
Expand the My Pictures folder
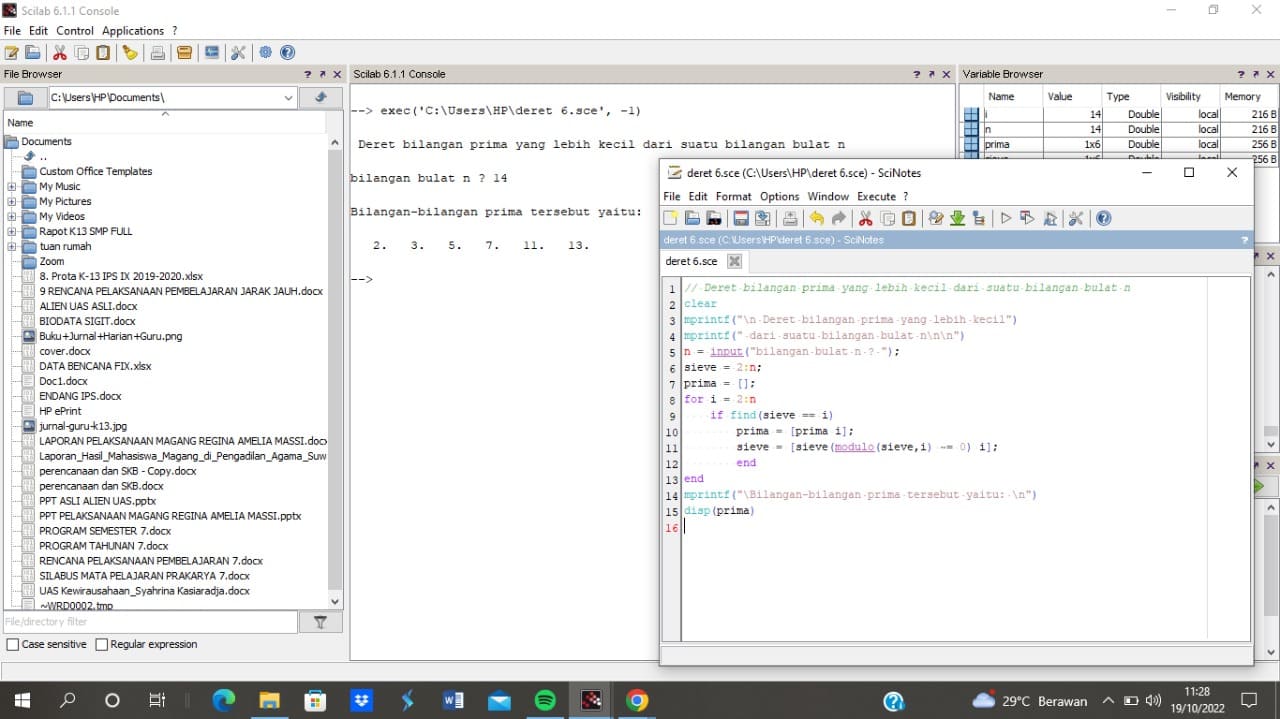pos(12,202)
